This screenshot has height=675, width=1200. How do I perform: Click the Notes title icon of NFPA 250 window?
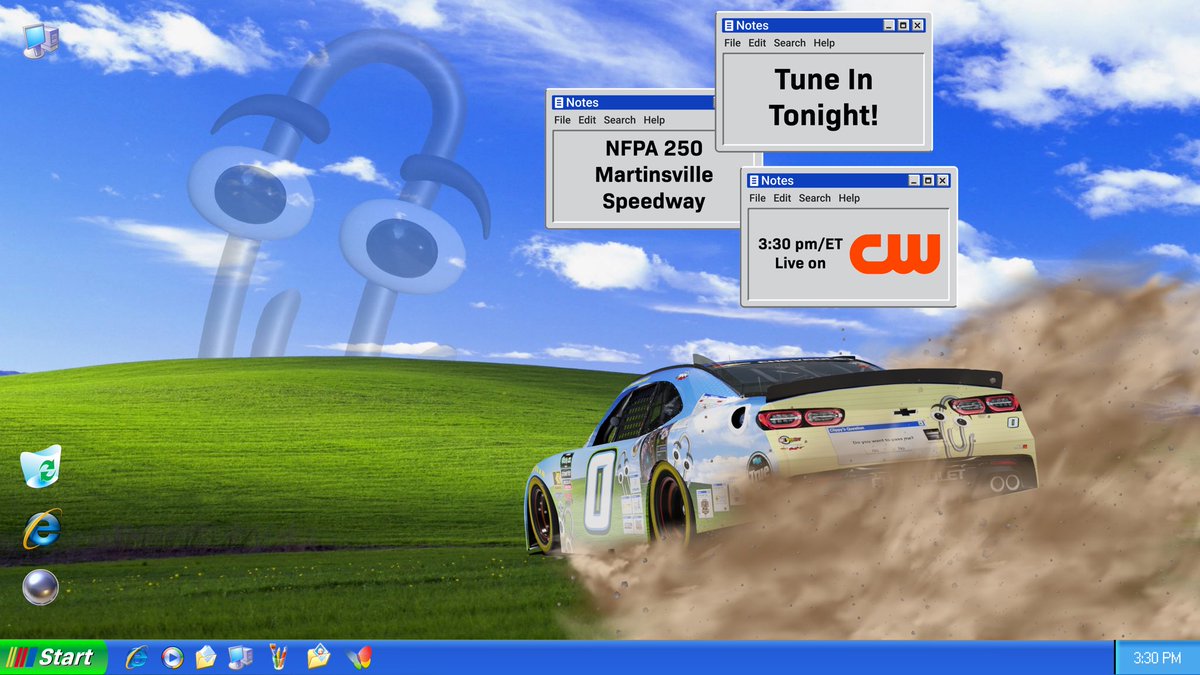tap(558, 102)
